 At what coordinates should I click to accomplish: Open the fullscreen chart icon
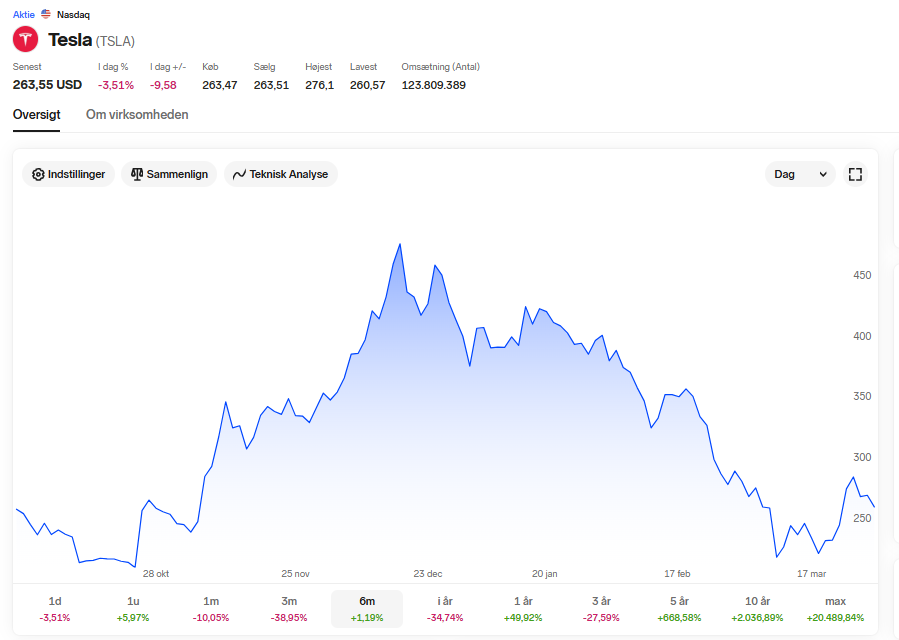[x=855, y=174]
